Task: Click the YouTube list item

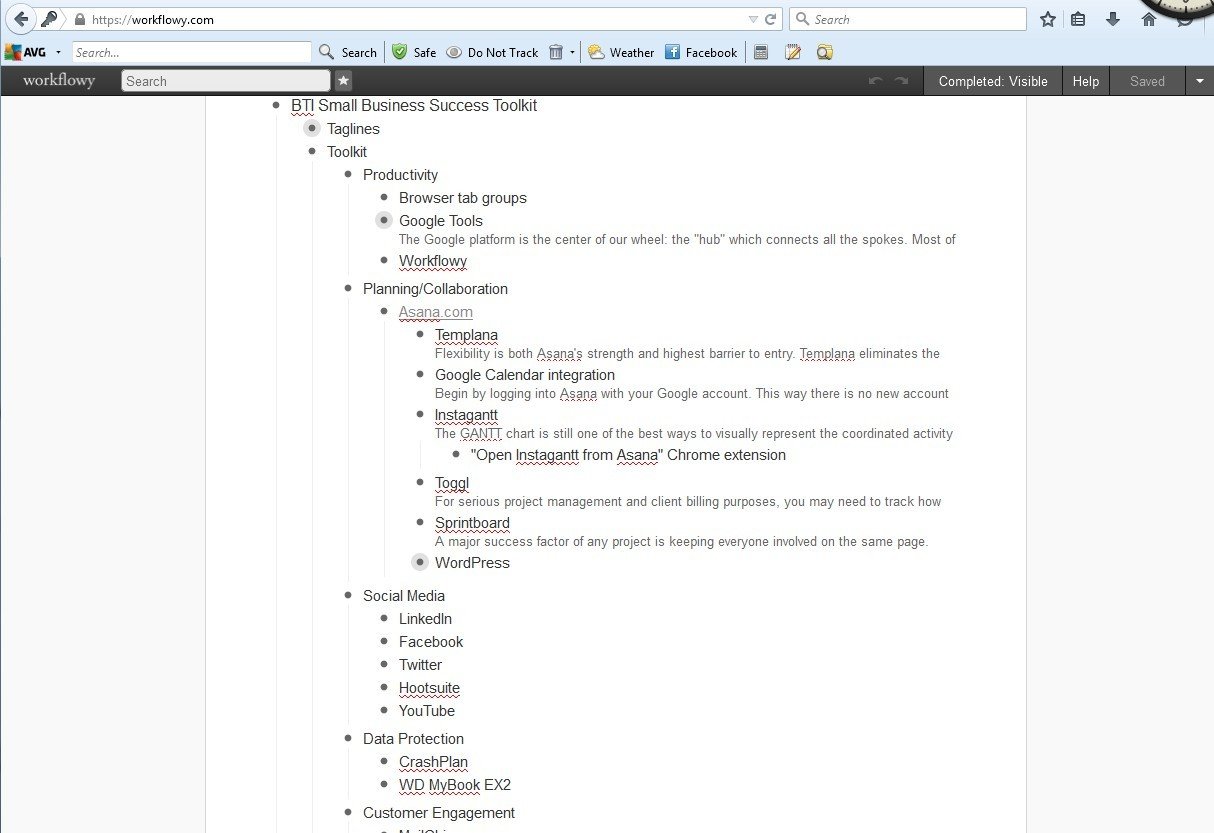Action: coord(427,711)
